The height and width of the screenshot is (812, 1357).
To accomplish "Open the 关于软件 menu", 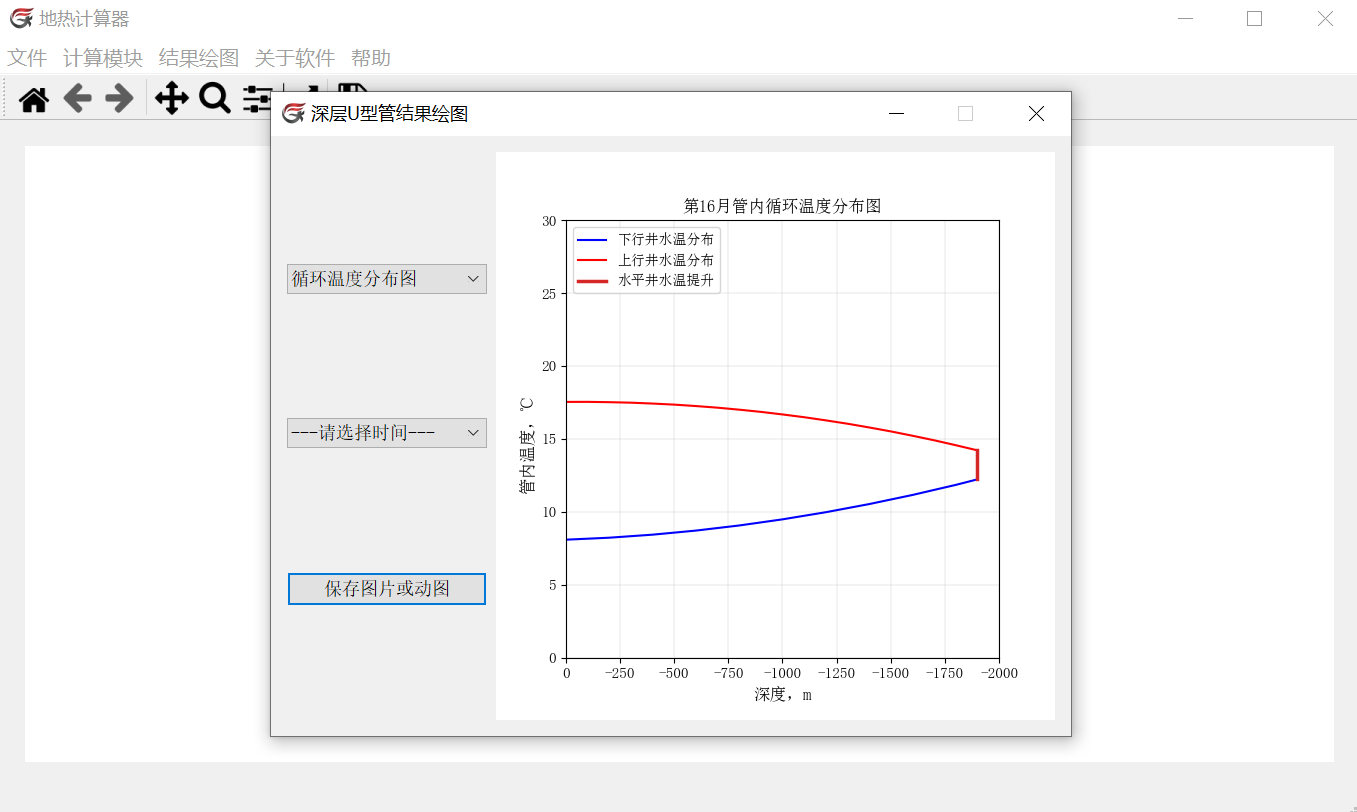I will pos(295,58).
